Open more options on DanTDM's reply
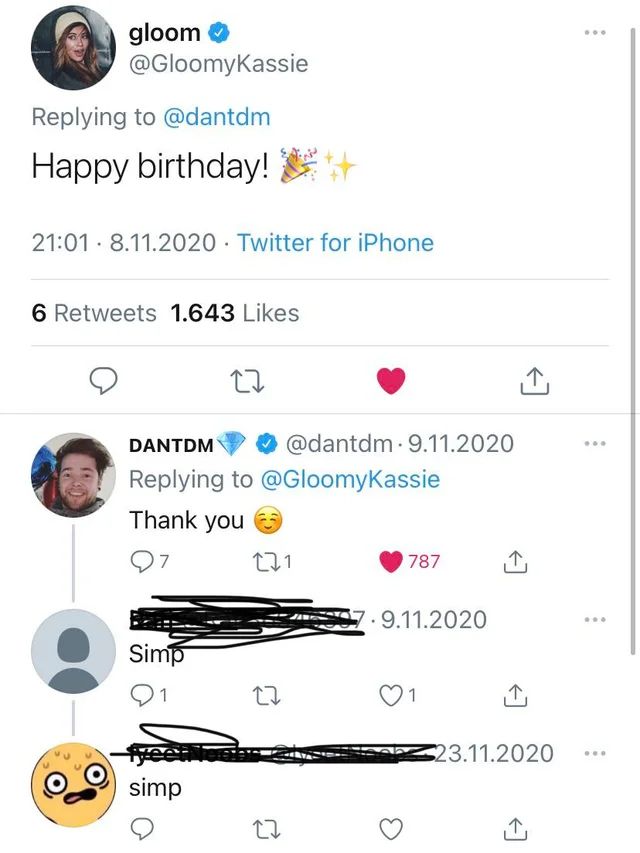Viewport: 640px width, 853px height. pos(597,443)
